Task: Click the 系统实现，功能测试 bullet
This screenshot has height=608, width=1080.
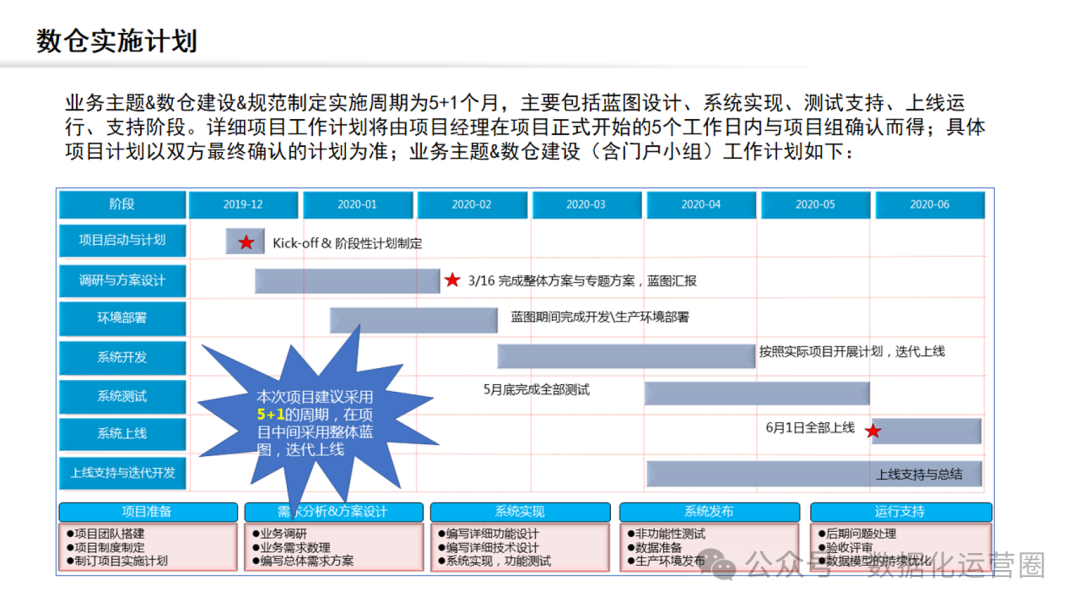Action: tap(494, 560)
